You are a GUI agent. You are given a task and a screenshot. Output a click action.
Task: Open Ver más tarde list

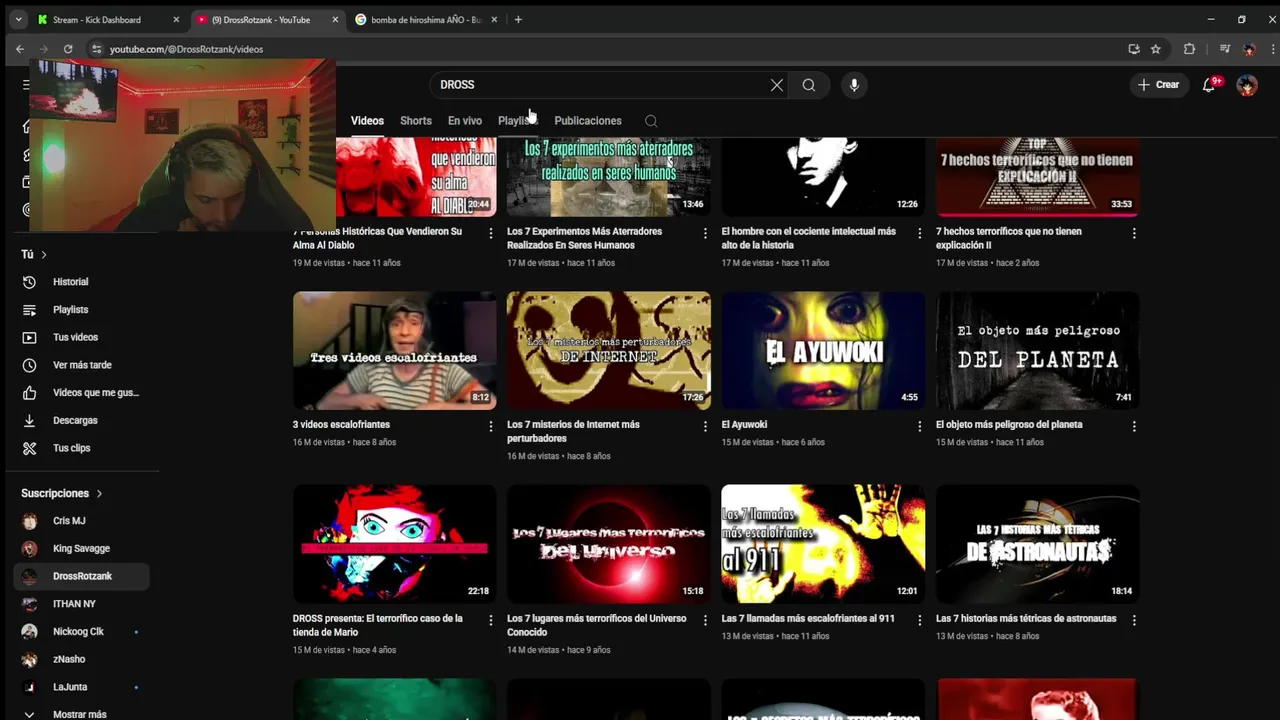coord(84,365)
